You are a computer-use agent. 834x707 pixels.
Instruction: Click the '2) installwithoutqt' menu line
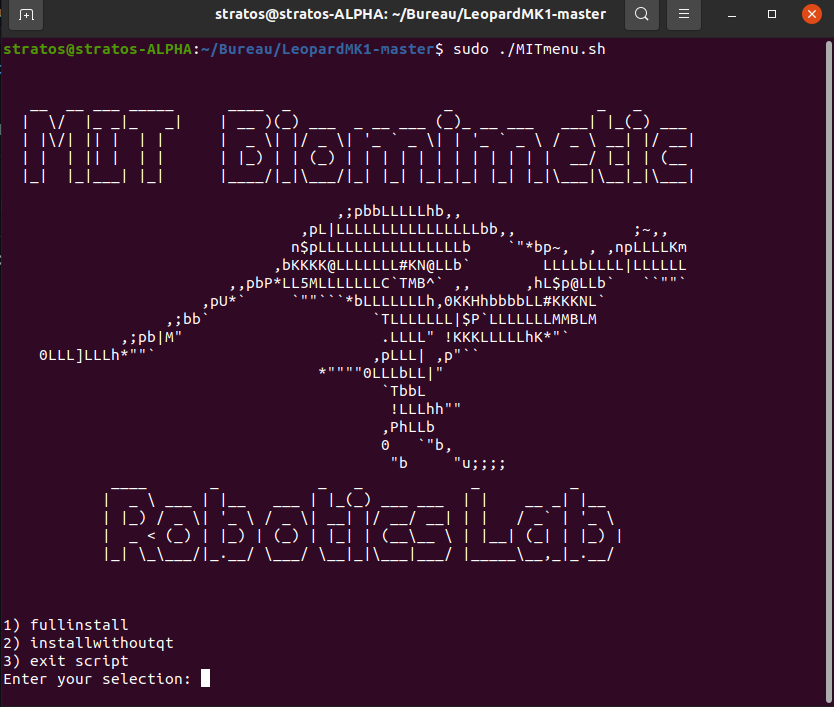click(88, 643)
